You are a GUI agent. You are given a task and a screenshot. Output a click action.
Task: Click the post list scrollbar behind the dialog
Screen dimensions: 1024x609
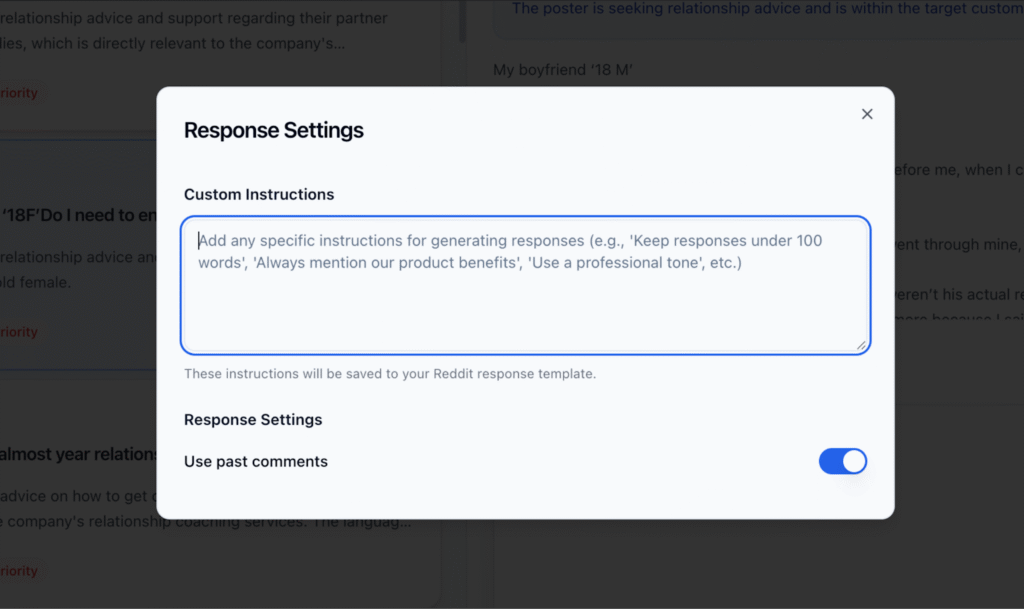point(462,21)
